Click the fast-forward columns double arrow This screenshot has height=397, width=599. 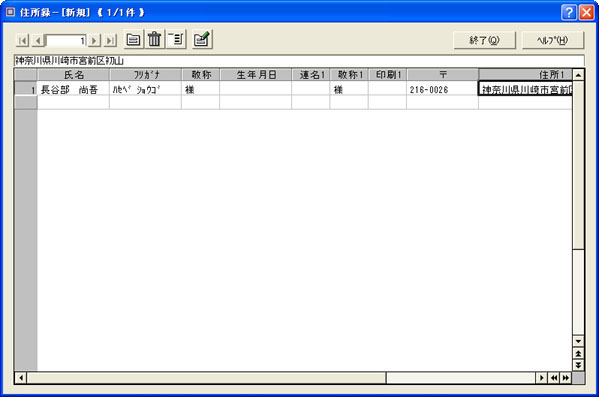click(x=566, y=378)
